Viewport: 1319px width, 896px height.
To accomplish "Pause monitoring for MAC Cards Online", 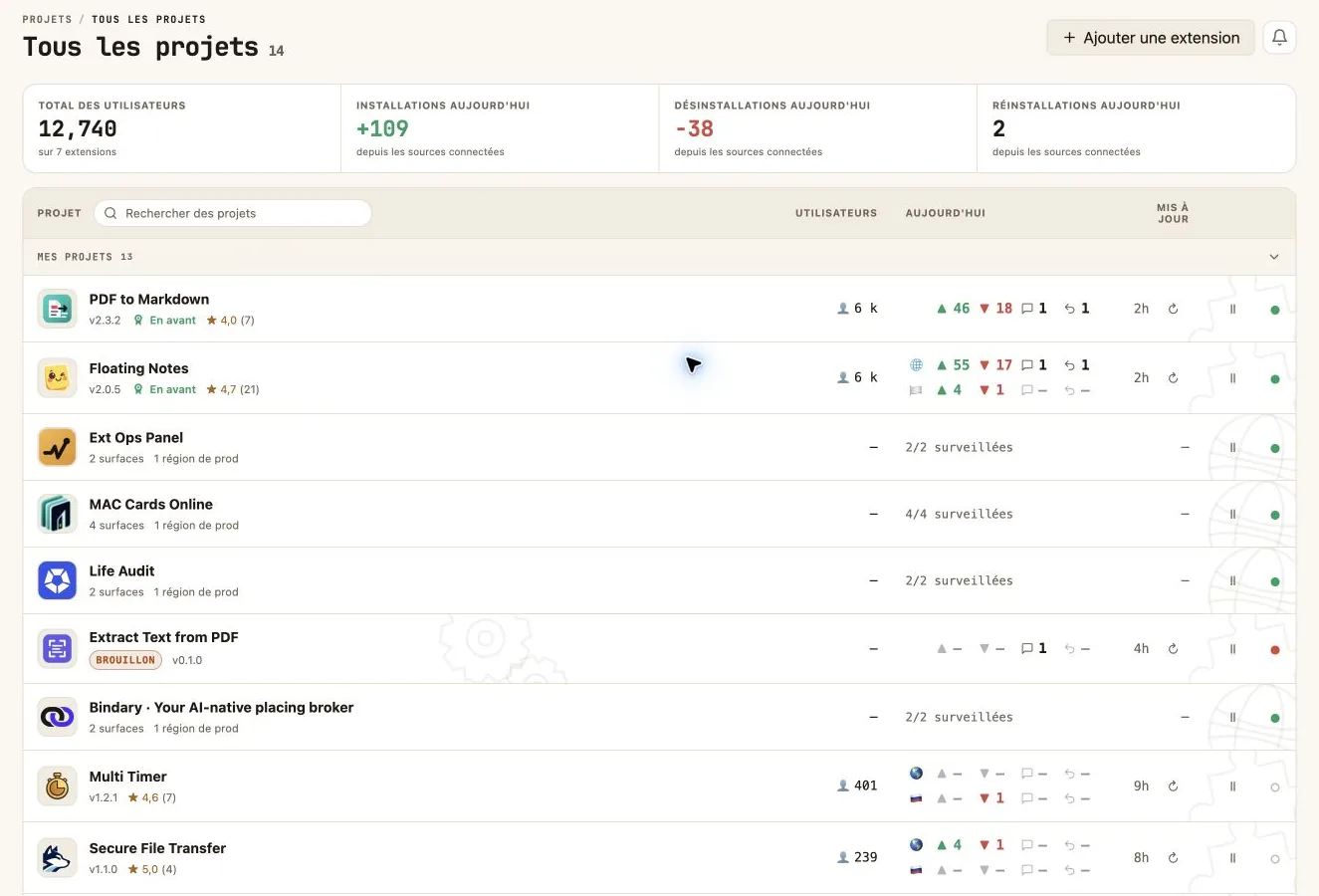I will (1232, 514).
